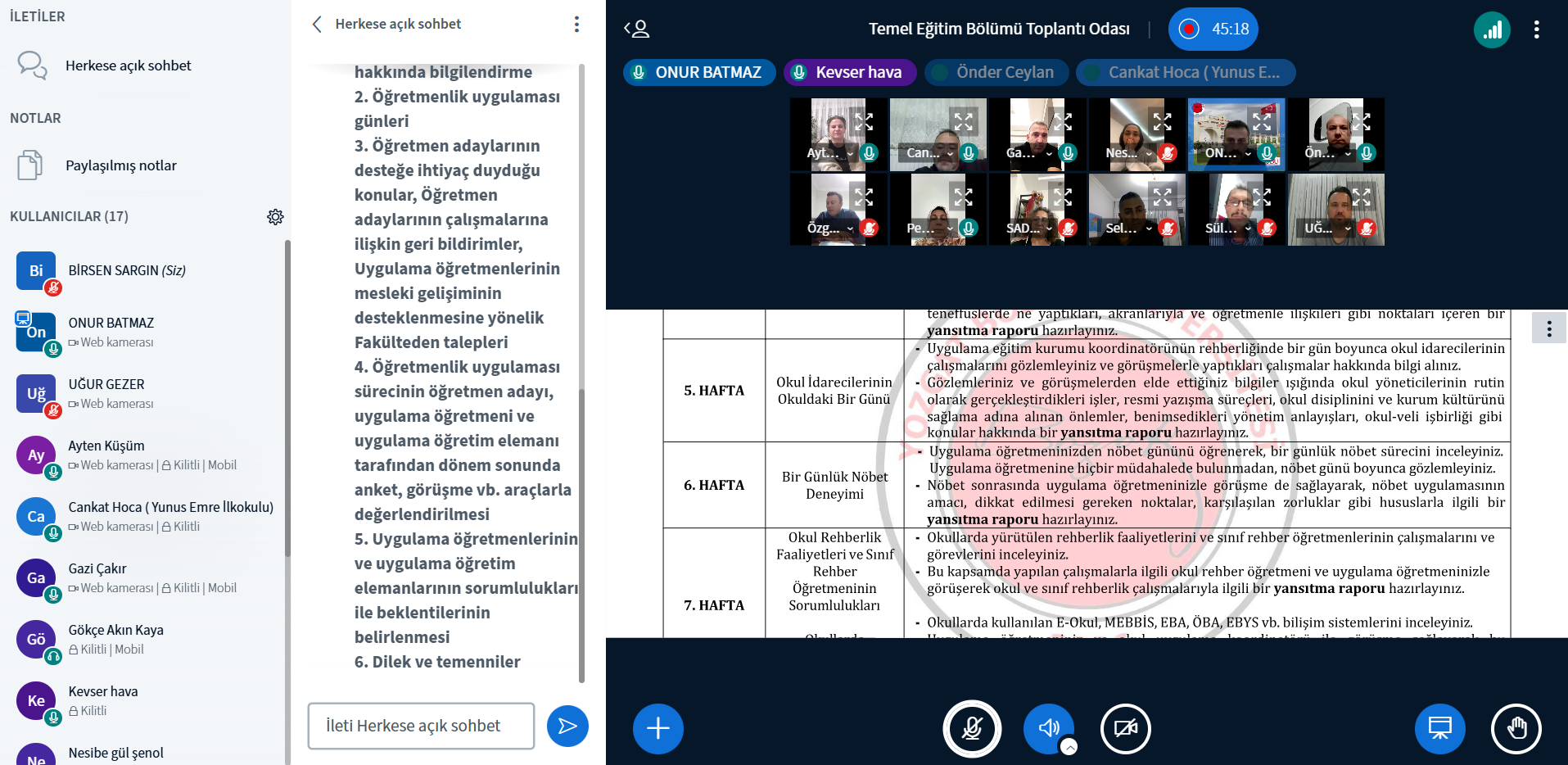
Task: Toggle the audio speaker button
Action: [1048, 728]
